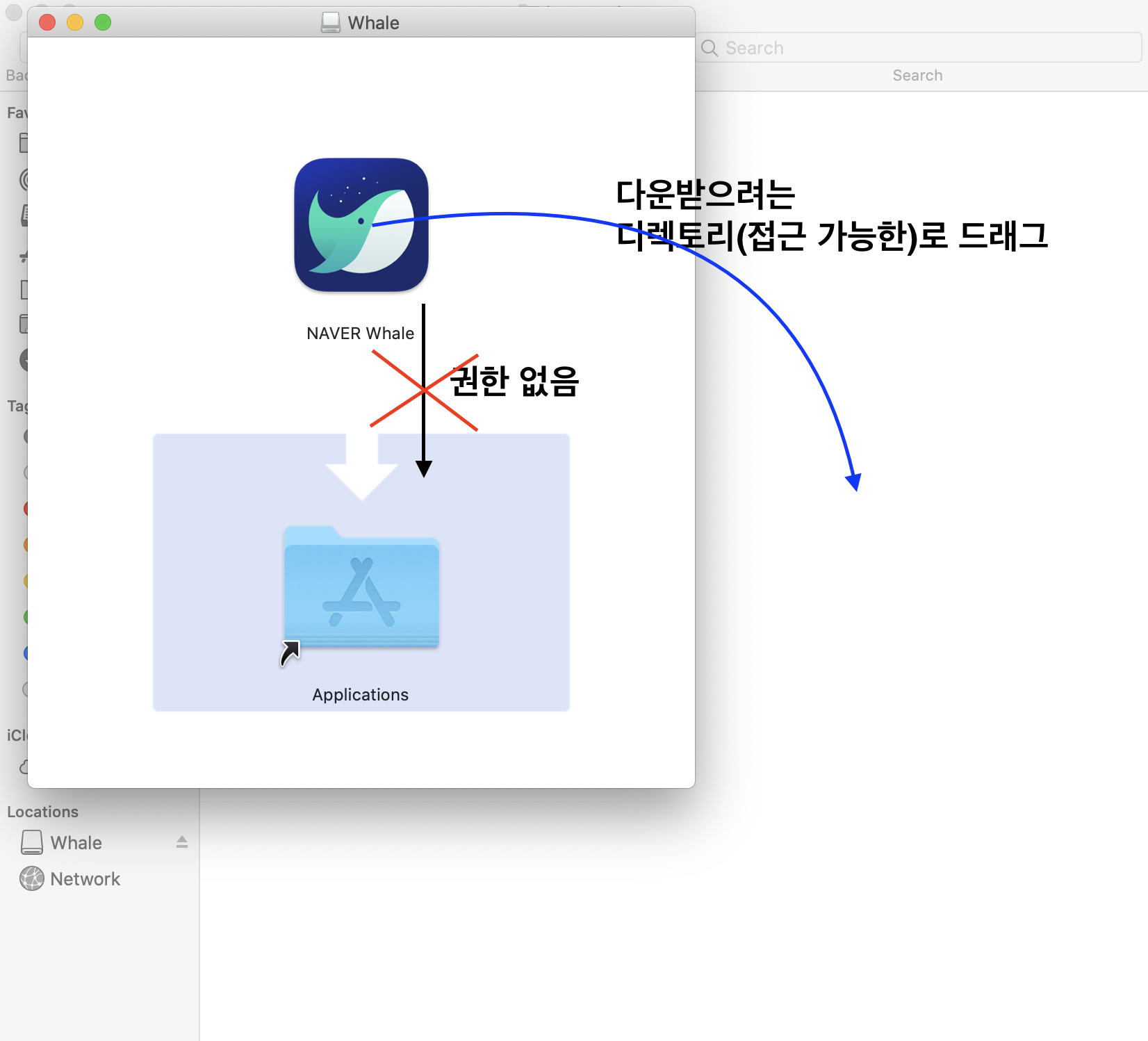Click the Applications label text
Image resolution: width=1148 pixels, height=1041 pixels.
361,695
